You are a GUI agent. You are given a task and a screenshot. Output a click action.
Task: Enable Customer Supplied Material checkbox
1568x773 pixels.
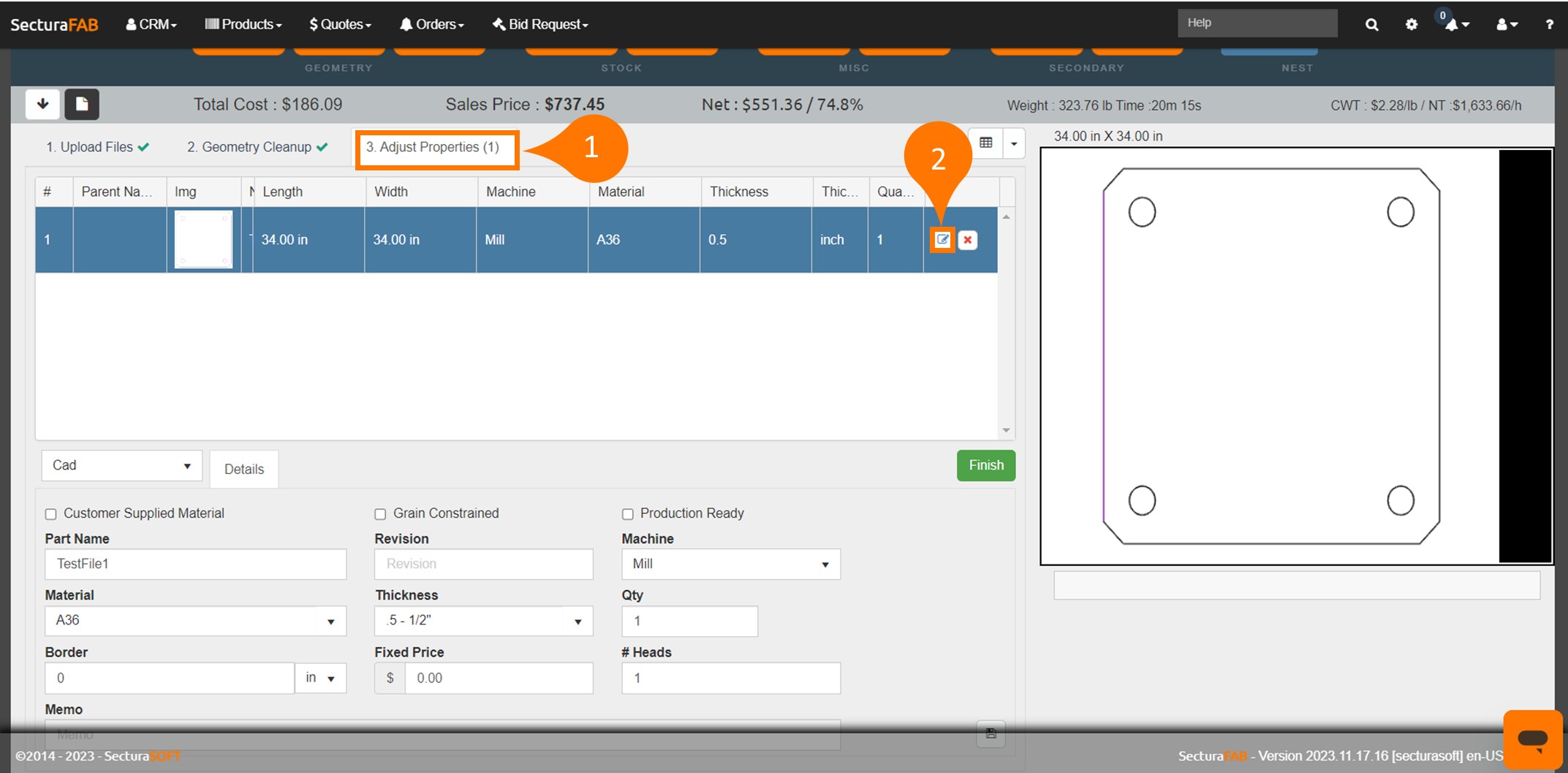click(51, 514)
